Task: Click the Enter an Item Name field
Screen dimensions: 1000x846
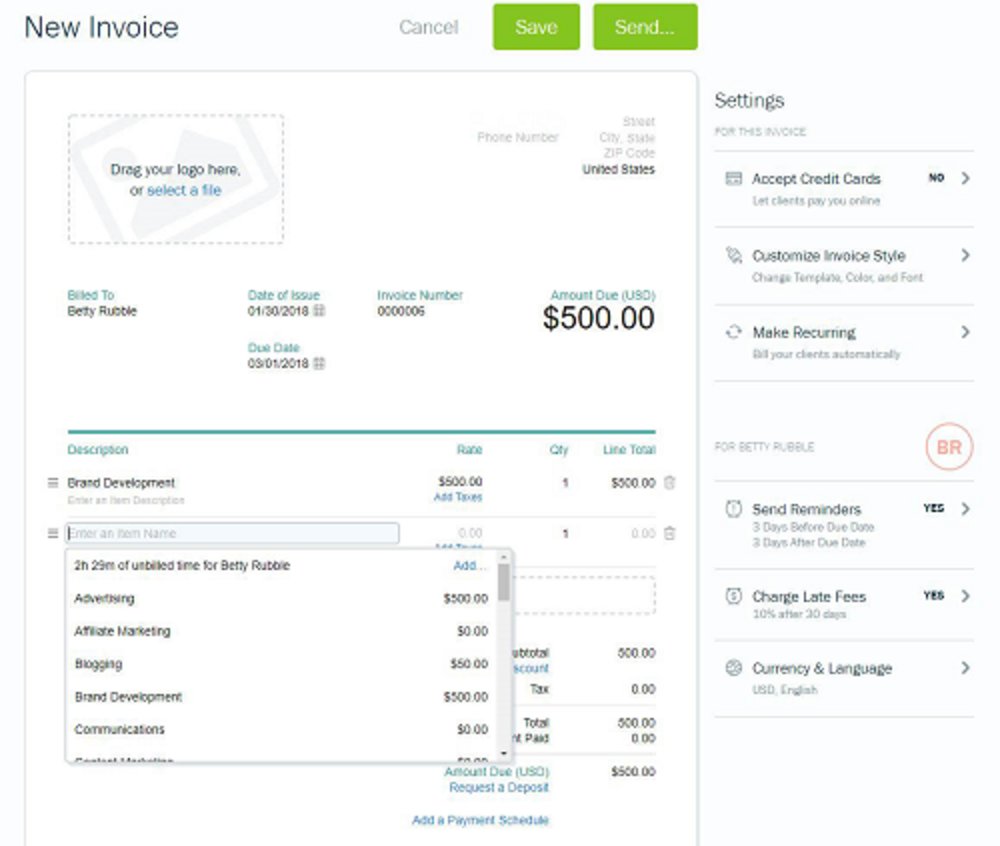Action: click(x=232, y=533)
